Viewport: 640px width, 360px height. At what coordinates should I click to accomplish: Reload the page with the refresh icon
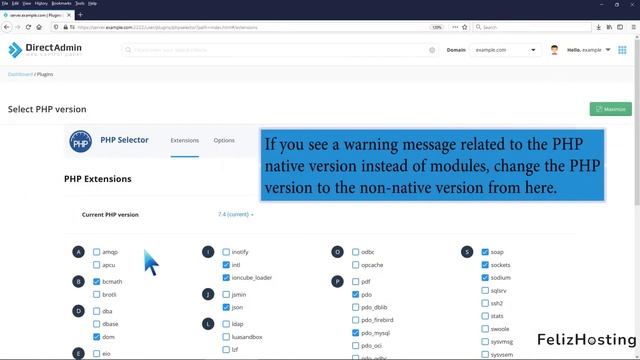[28, 27]
